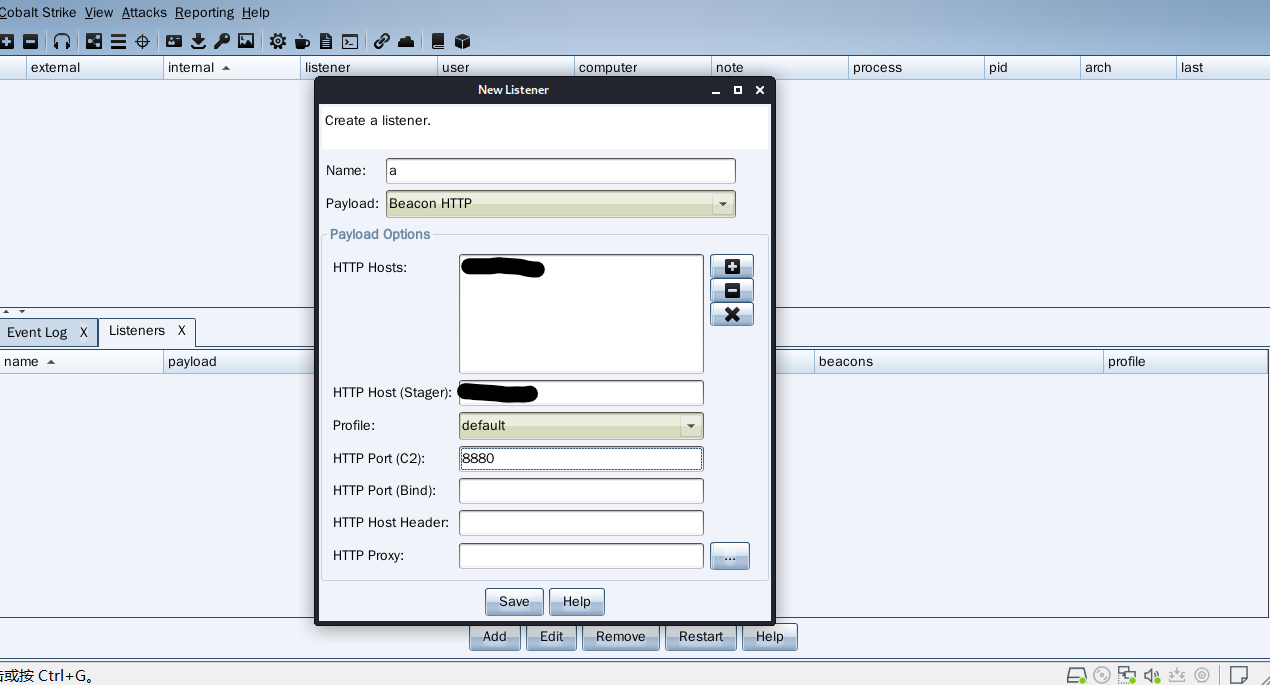The height and width of the screenshot is (685, 1270).
Task: Collapse the split pane with up arrow
Action: [8, 311]
